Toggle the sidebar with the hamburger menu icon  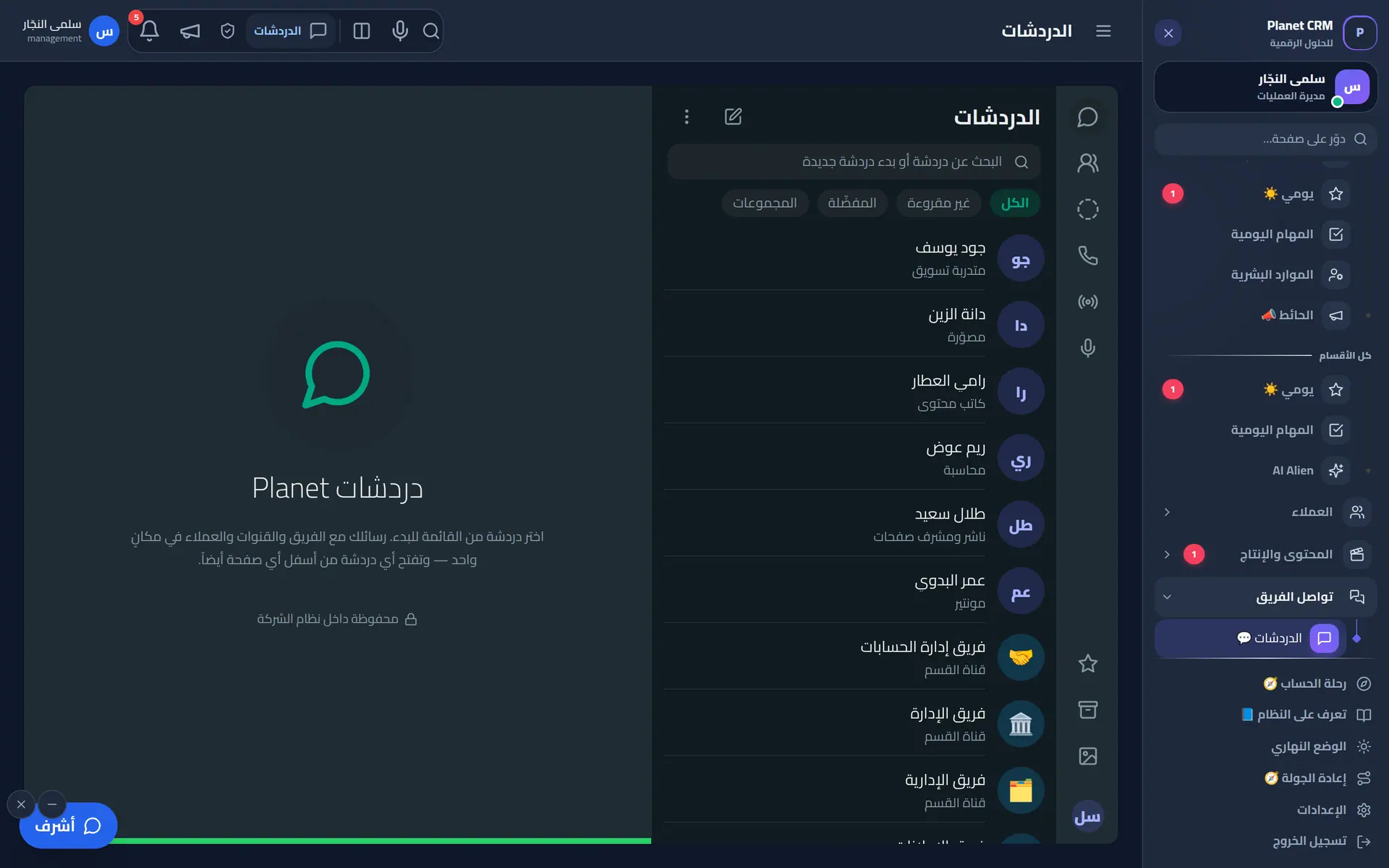click(1103, 30)
